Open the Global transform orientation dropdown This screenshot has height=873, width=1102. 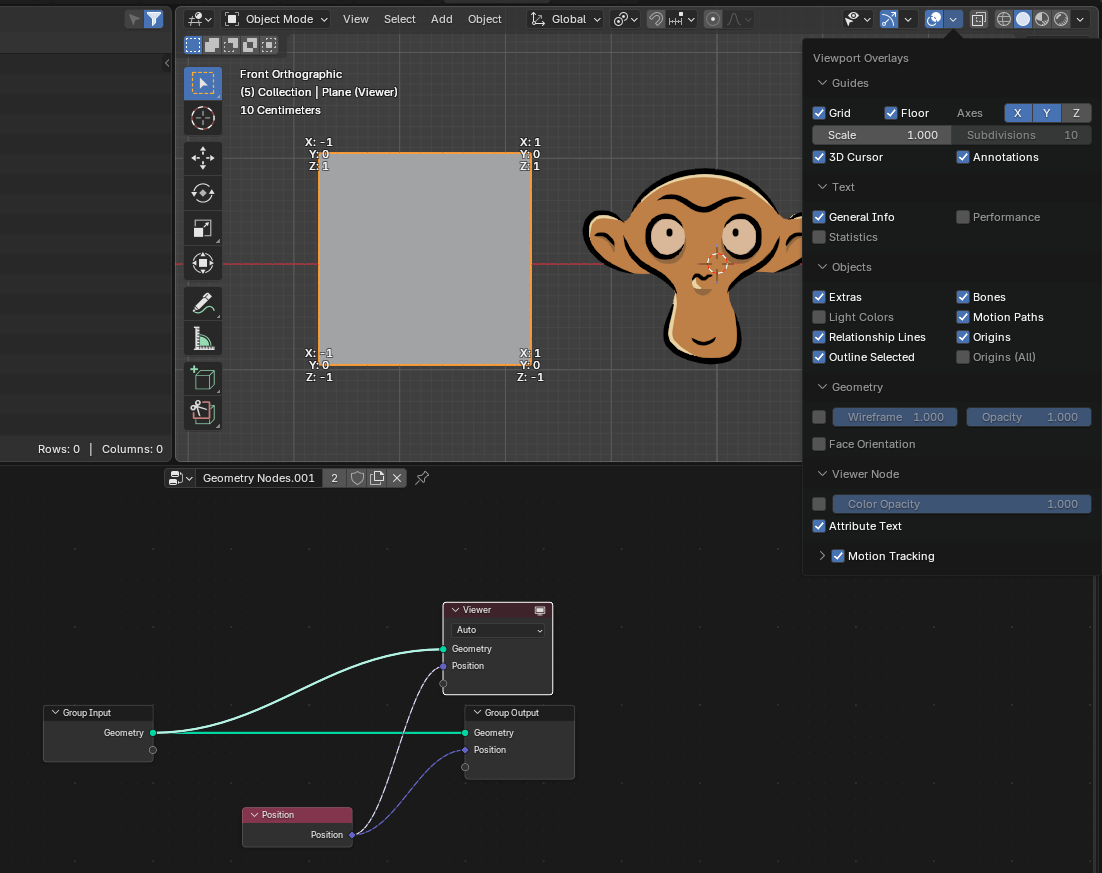(566, 19)
